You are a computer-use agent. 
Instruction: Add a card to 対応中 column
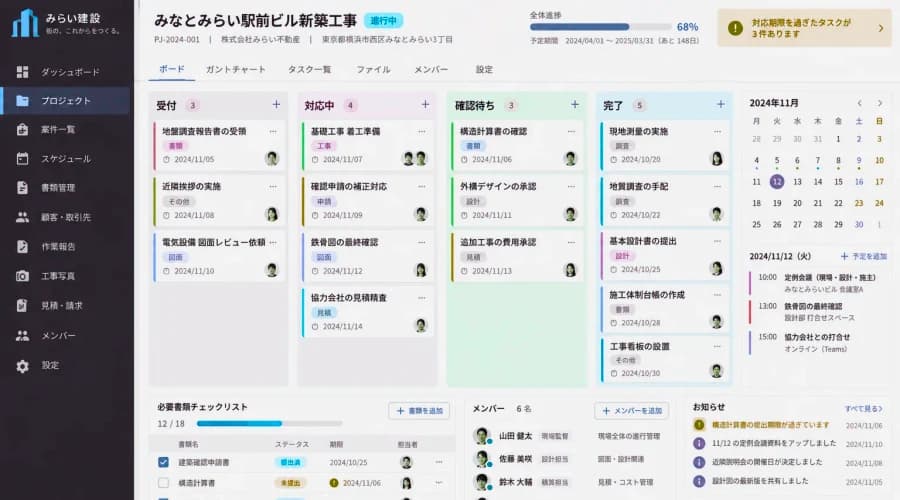(x=425, y=104)
